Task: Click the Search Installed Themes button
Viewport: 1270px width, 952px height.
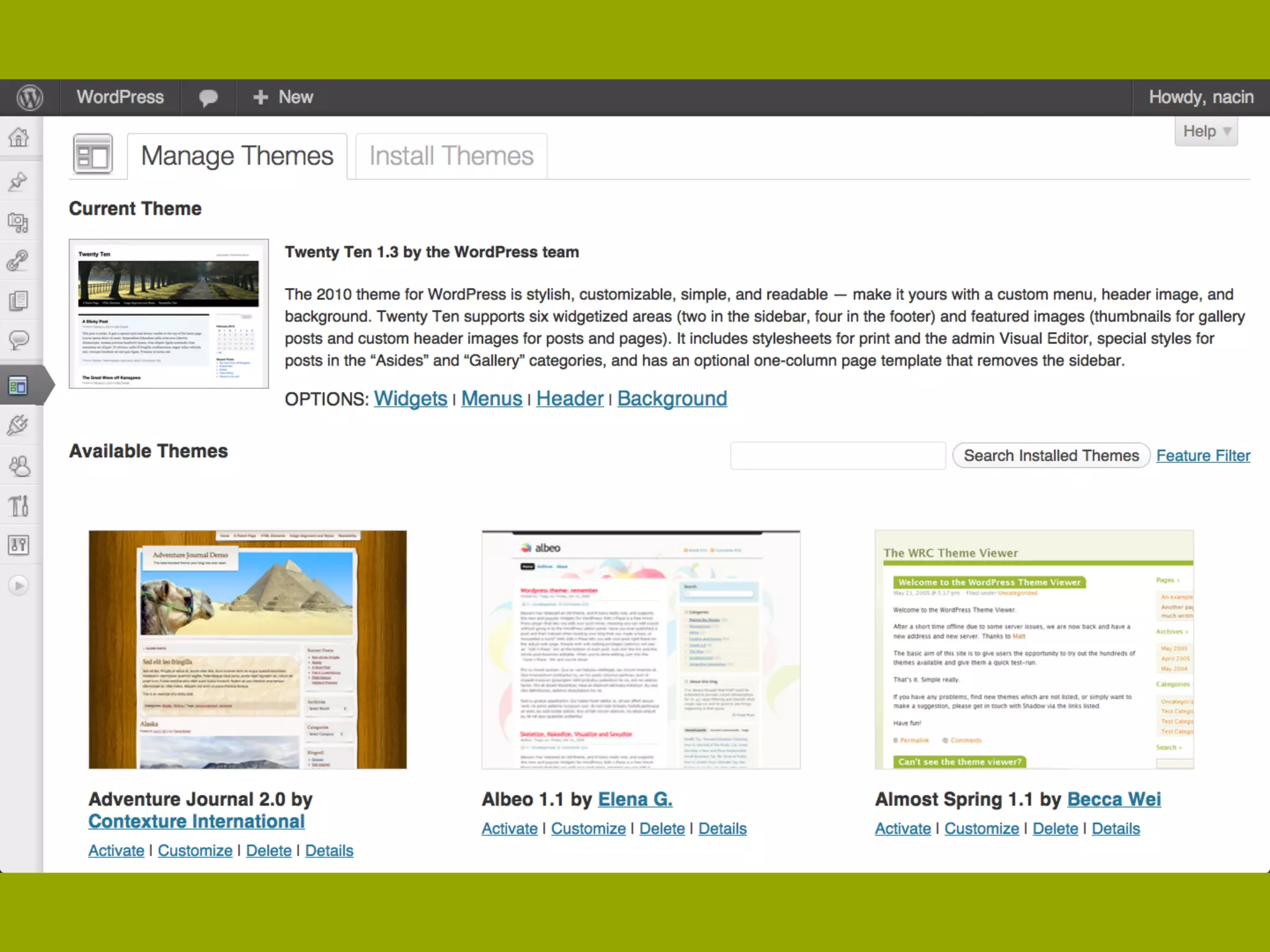Action: [1050, 456]
